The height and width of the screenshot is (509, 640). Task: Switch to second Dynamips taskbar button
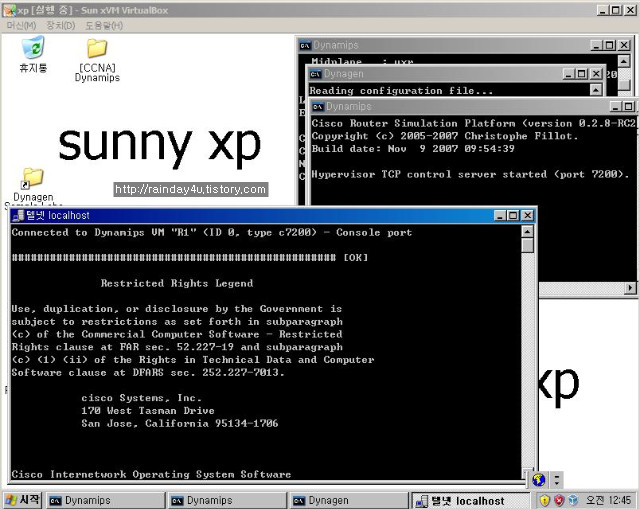[227, 500]
